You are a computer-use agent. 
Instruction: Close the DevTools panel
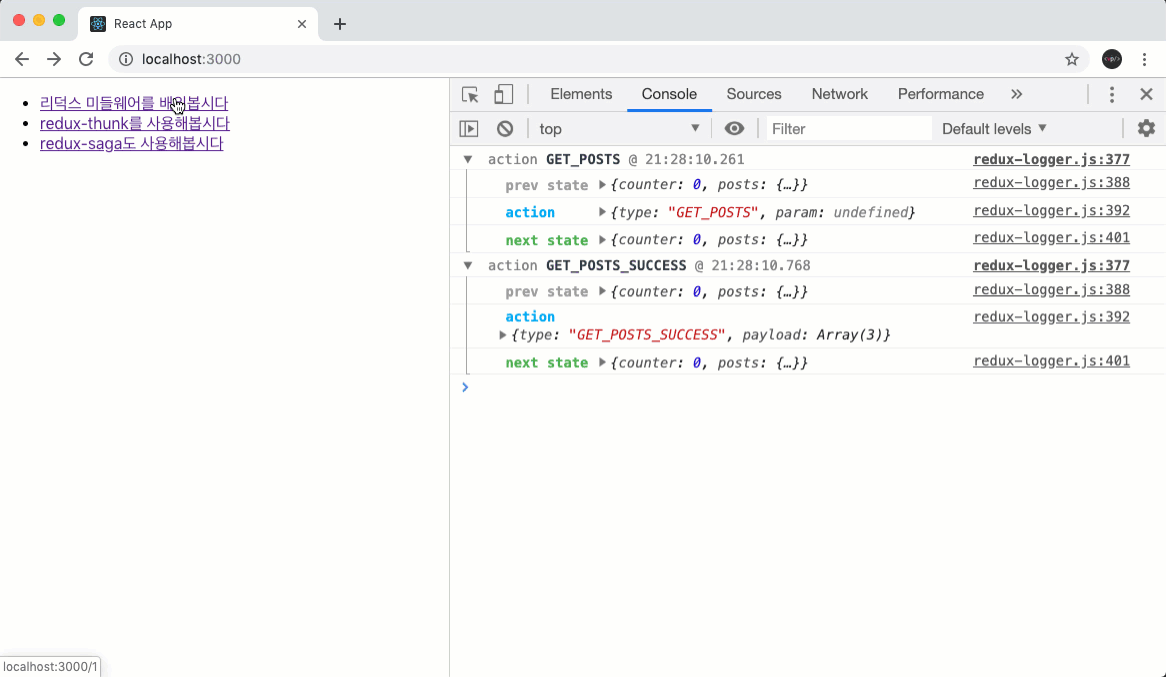(x=1146, y=94)
